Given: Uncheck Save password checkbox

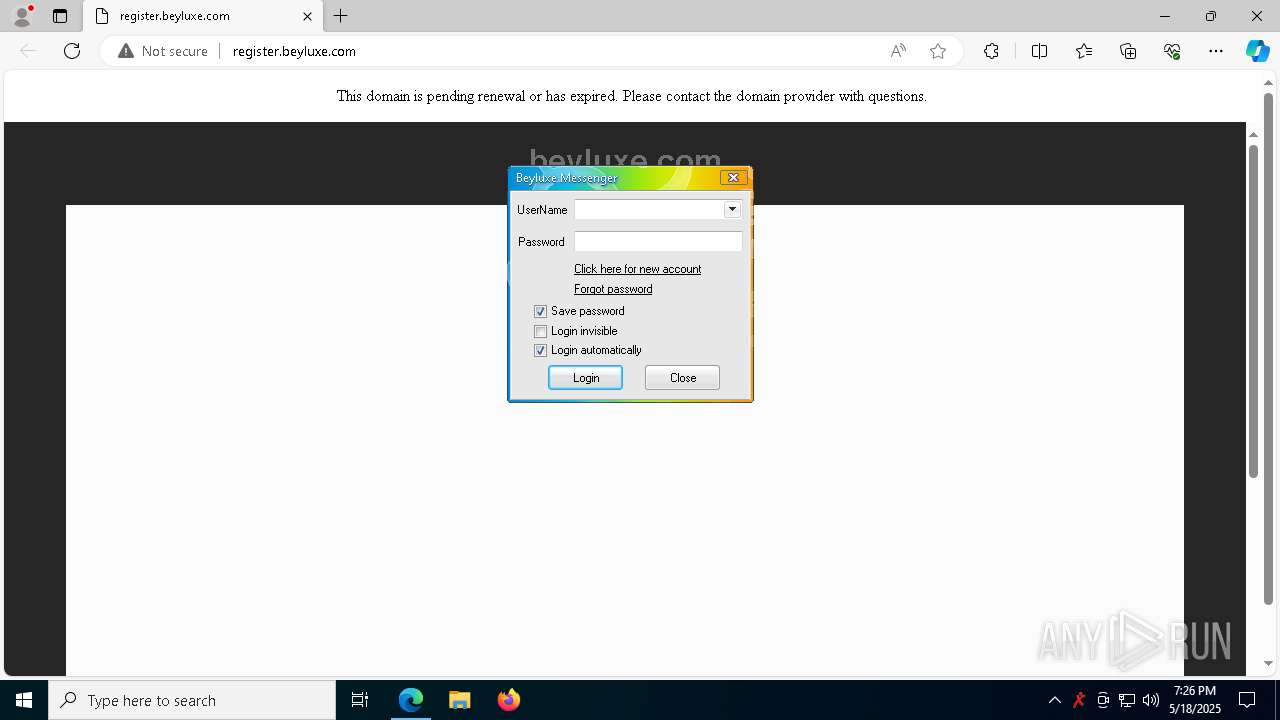Looking at the screenshot, I should coord(540,311).
